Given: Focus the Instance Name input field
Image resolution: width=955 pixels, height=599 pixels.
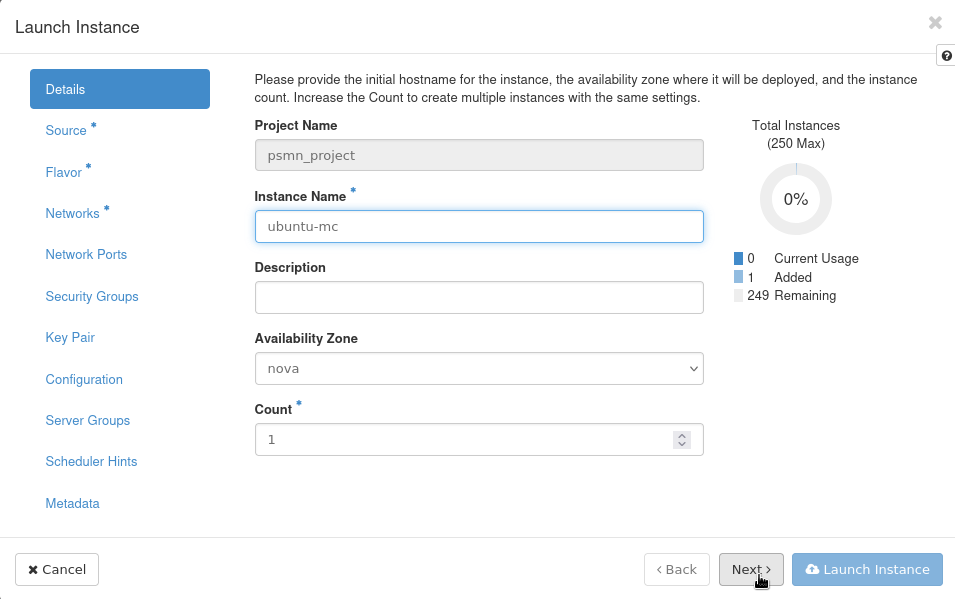Looking at the screenshot, I should (479, 226).
